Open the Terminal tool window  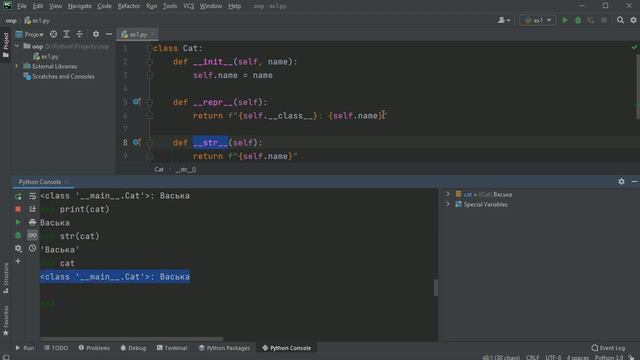coord(172,348)
